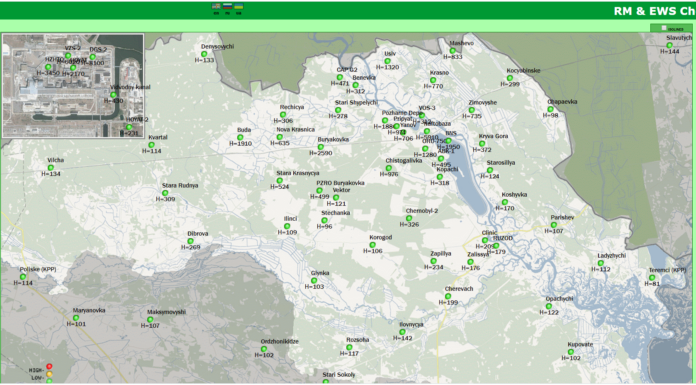
Task: Open the Kupovate station green marker
Action: (x=570, y=352)
